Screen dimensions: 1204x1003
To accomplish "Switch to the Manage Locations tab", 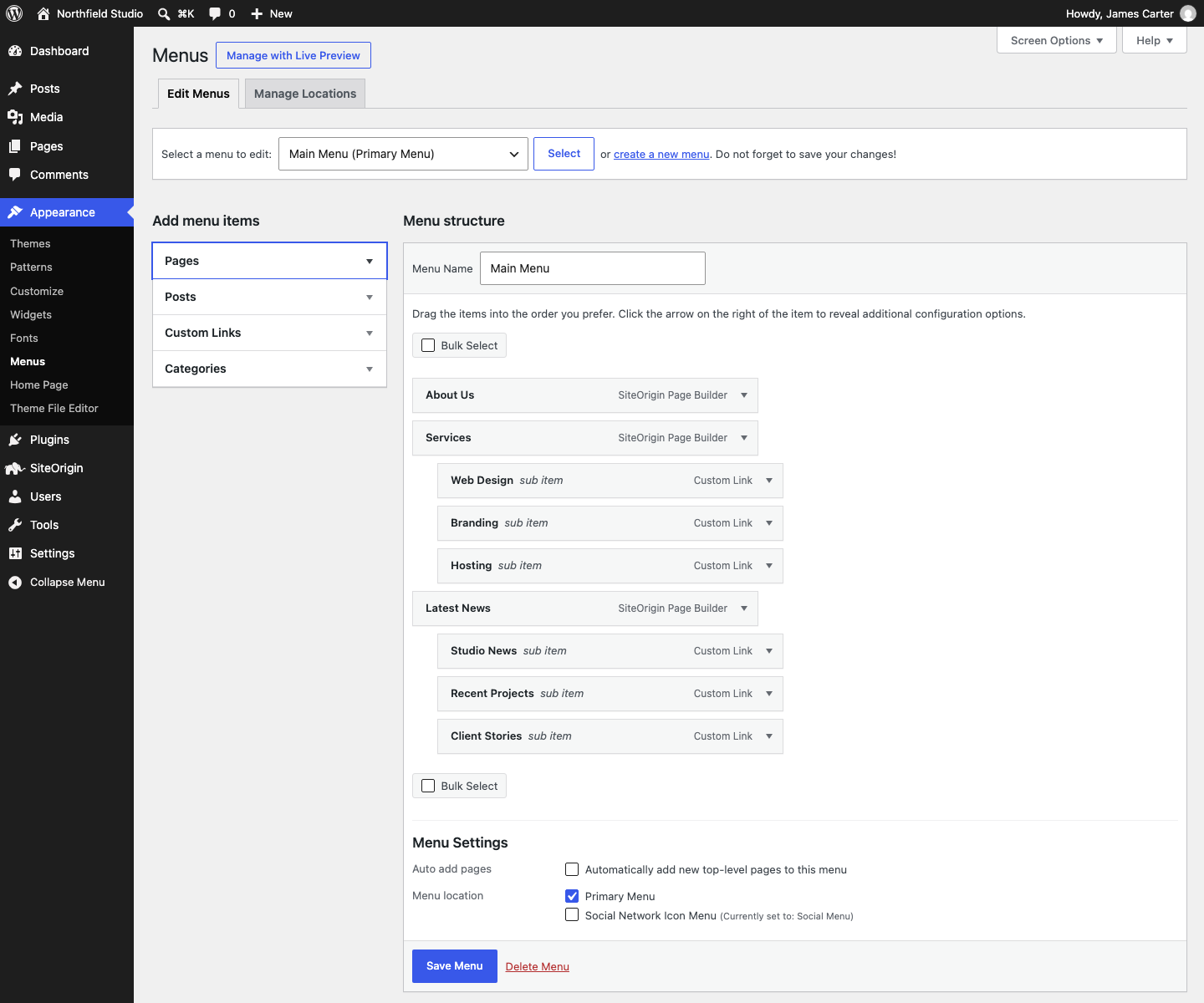I will click(x=305, y=94).
